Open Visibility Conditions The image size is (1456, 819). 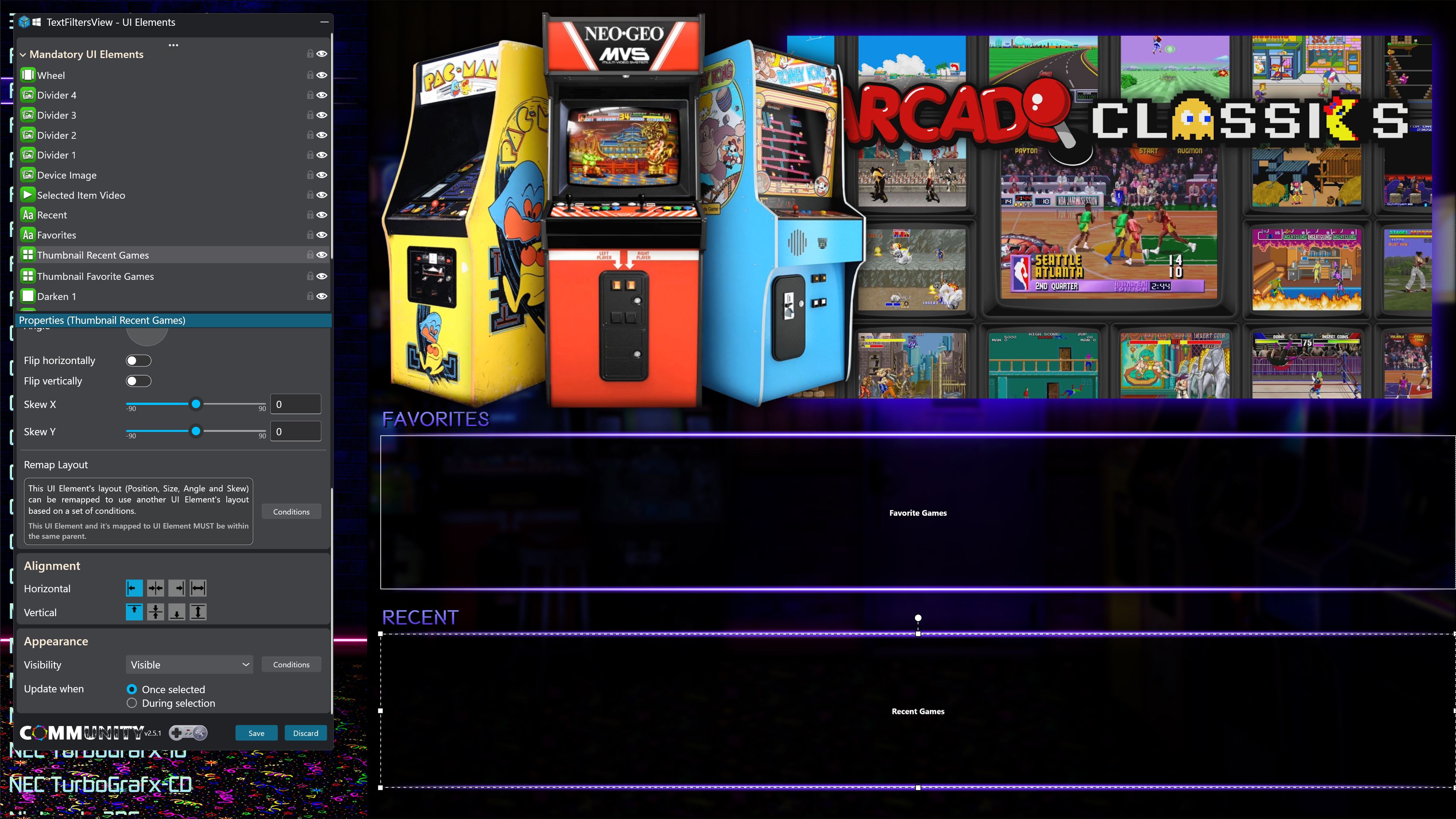pyautogui.click(x=291, y=665)
